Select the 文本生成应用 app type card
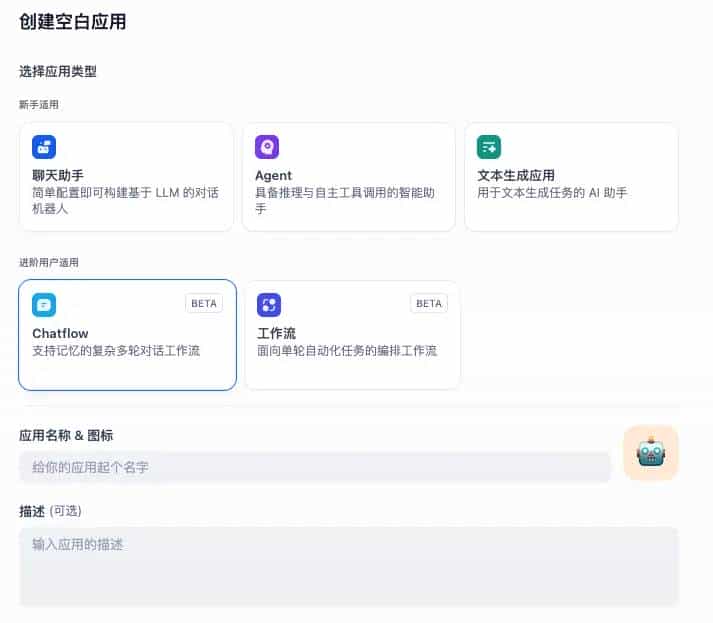The image size is (713, 623). click(572, 177)
